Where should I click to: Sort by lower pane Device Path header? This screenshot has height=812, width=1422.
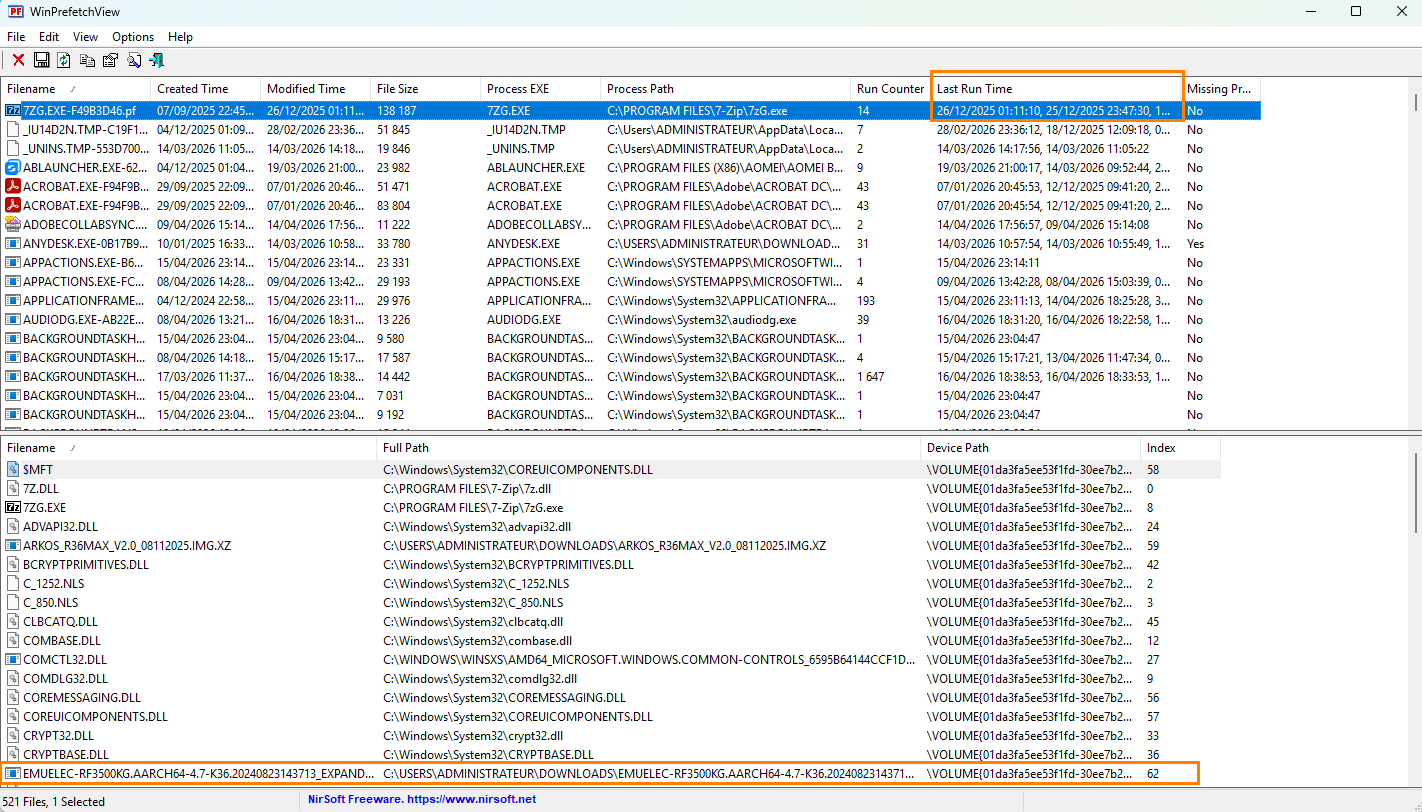[1030, 448]
